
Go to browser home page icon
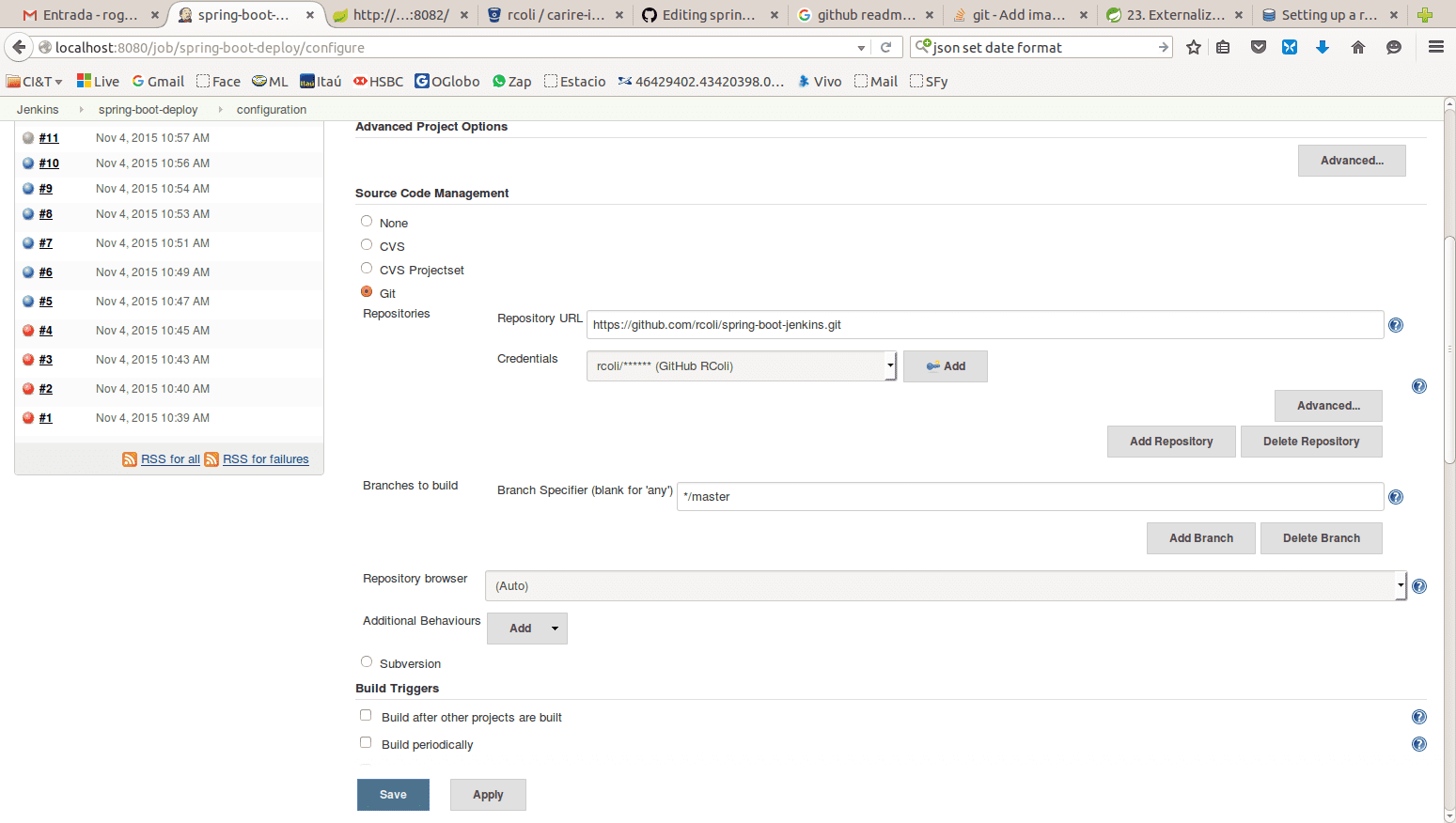click(1358, 47)
